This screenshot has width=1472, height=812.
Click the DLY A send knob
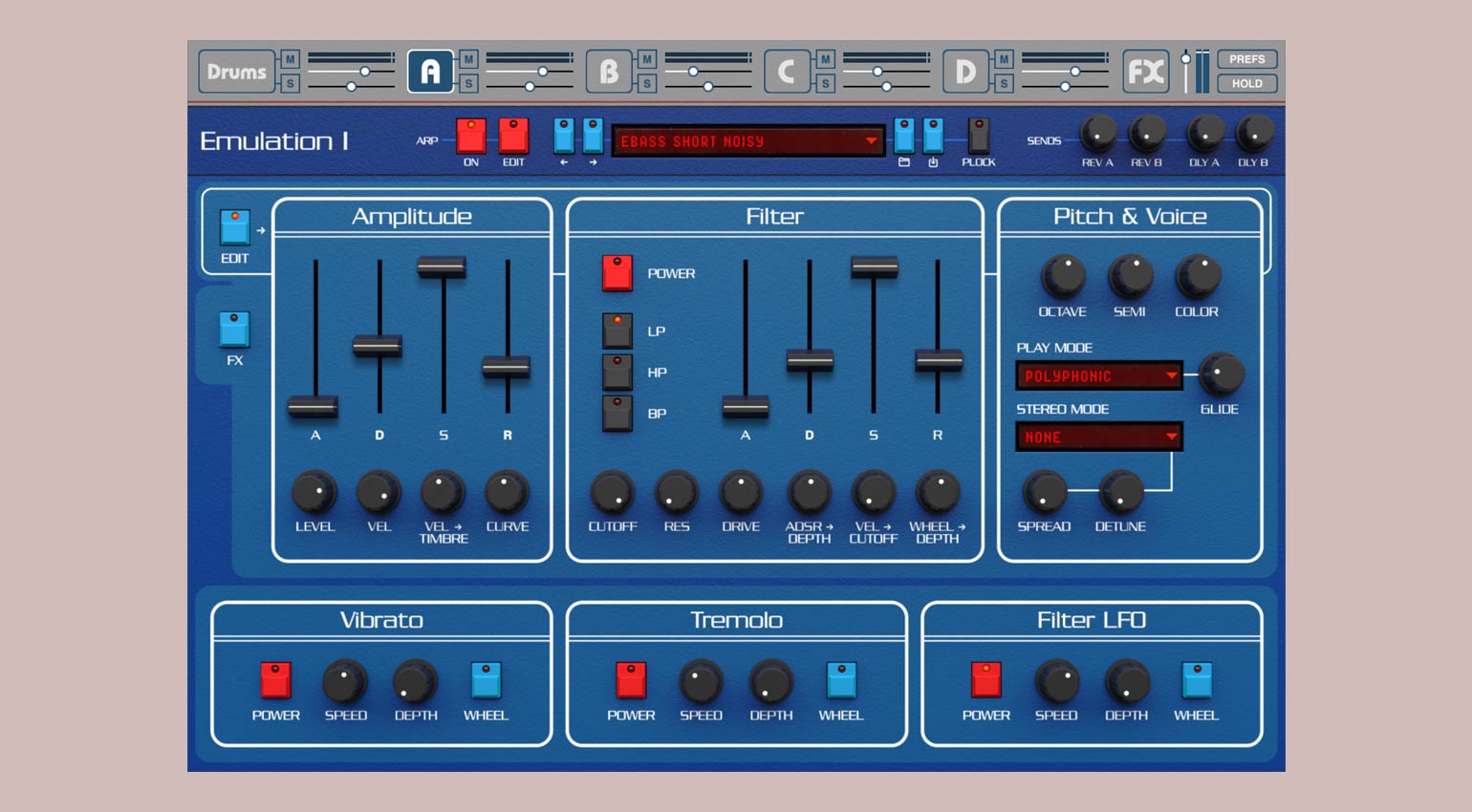click(1204, 134)
